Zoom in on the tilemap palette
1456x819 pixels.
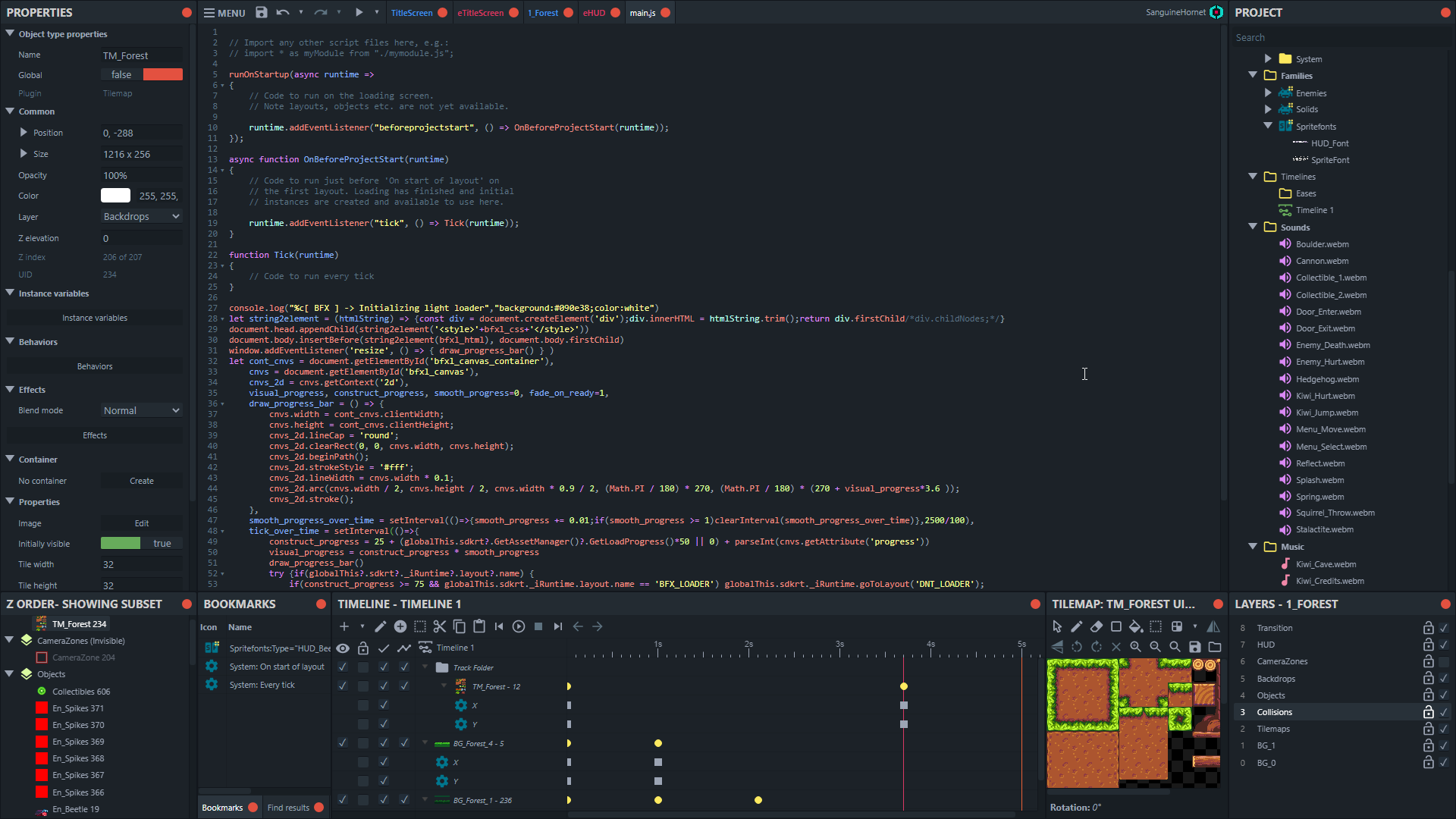(1135, 647)
